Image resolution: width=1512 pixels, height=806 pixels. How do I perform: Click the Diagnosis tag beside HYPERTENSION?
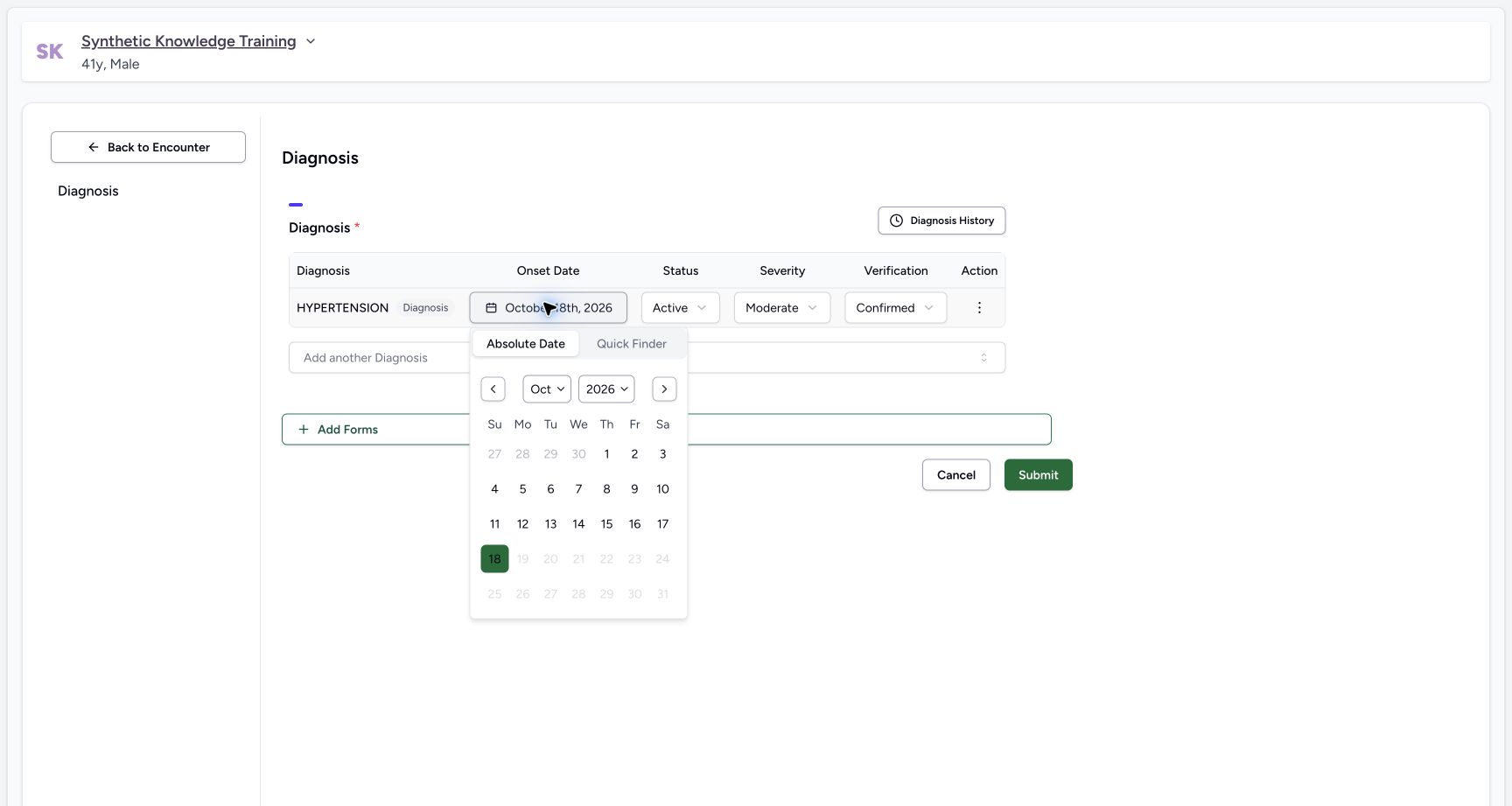425,308
